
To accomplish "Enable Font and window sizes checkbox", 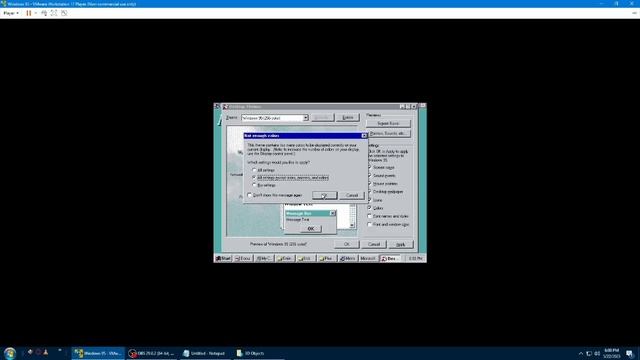I will point(369,224).
